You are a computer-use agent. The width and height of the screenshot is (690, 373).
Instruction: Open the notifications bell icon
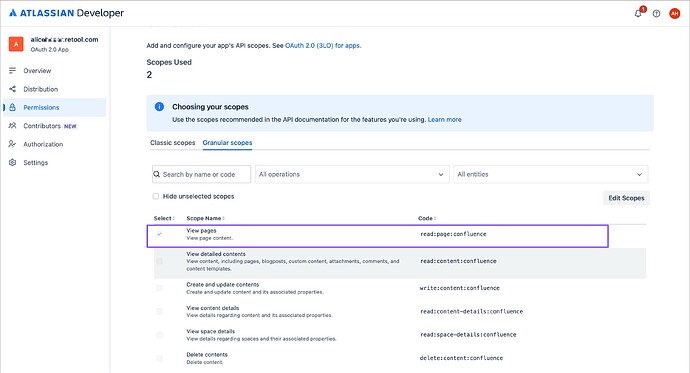[x=638, y=14]
